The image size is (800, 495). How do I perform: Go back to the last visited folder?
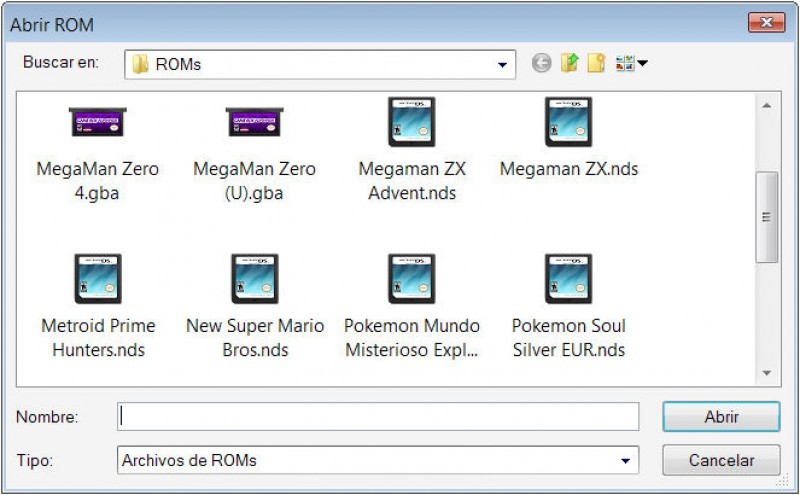click(x=541, y=63)
